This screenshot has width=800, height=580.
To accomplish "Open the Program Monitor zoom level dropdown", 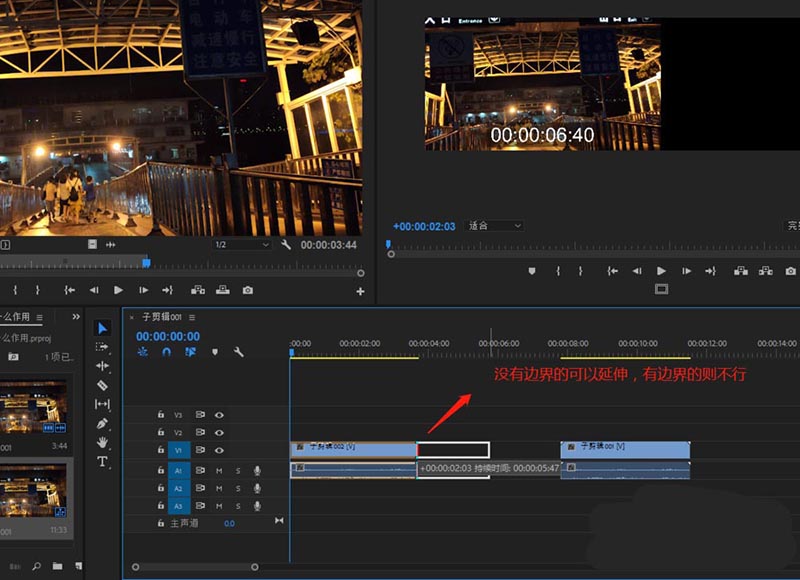I will [495, 226].
